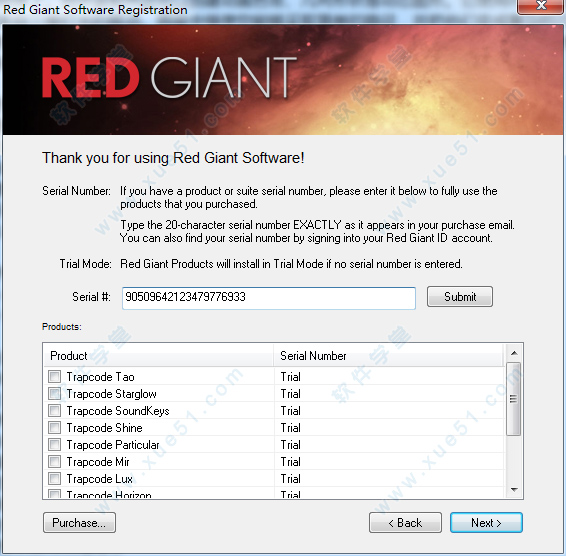Proceed with the Next button
The height and width of the screenshot is (556, 566).
486,522
